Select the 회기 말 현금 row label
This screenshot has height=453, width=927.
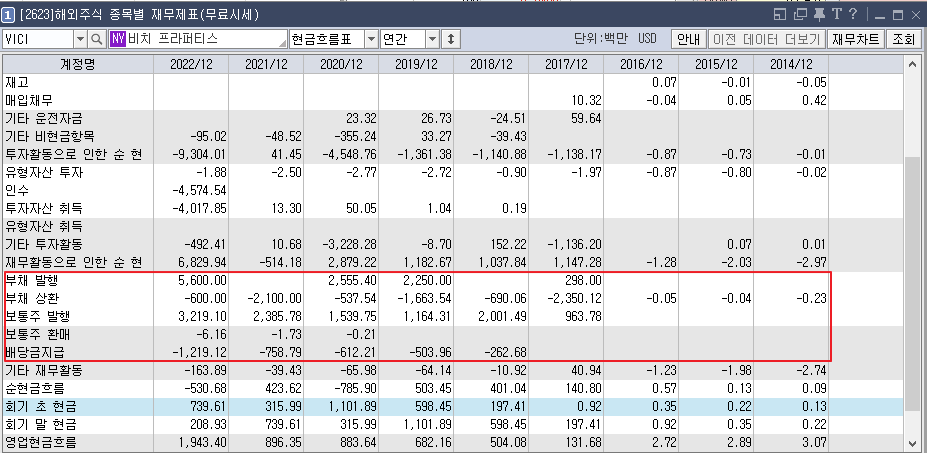coord(41,425)
